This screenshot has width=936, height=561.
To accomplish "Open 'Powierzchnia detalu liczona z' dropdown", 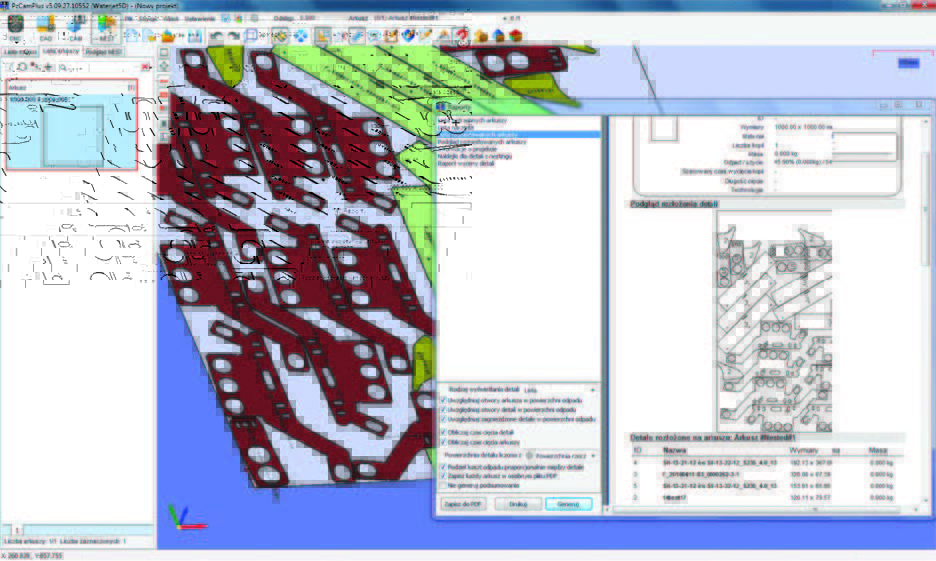I will click(561, 455).
